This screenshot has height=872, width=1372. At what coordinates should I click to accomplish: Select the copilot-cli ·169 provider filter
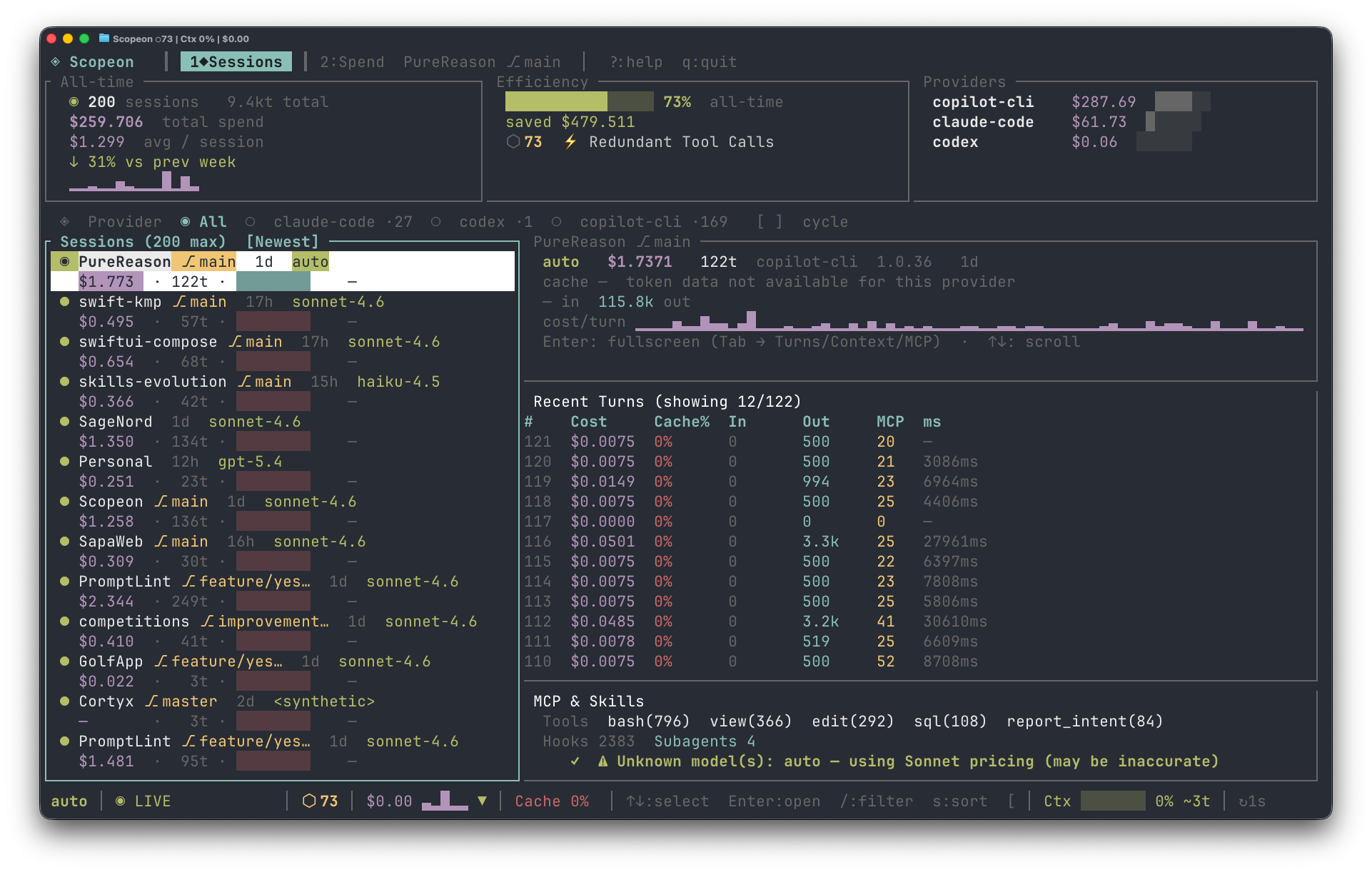point(640,222)
